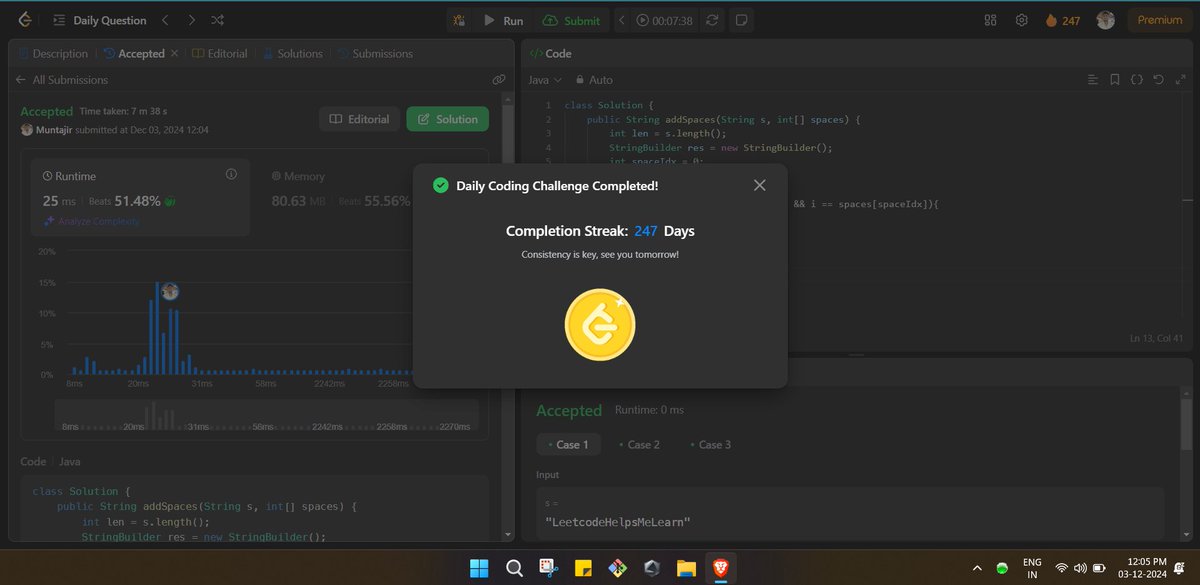
Task: Click the Brave browser taskbar icon
Action: click(x=720, y=568)
